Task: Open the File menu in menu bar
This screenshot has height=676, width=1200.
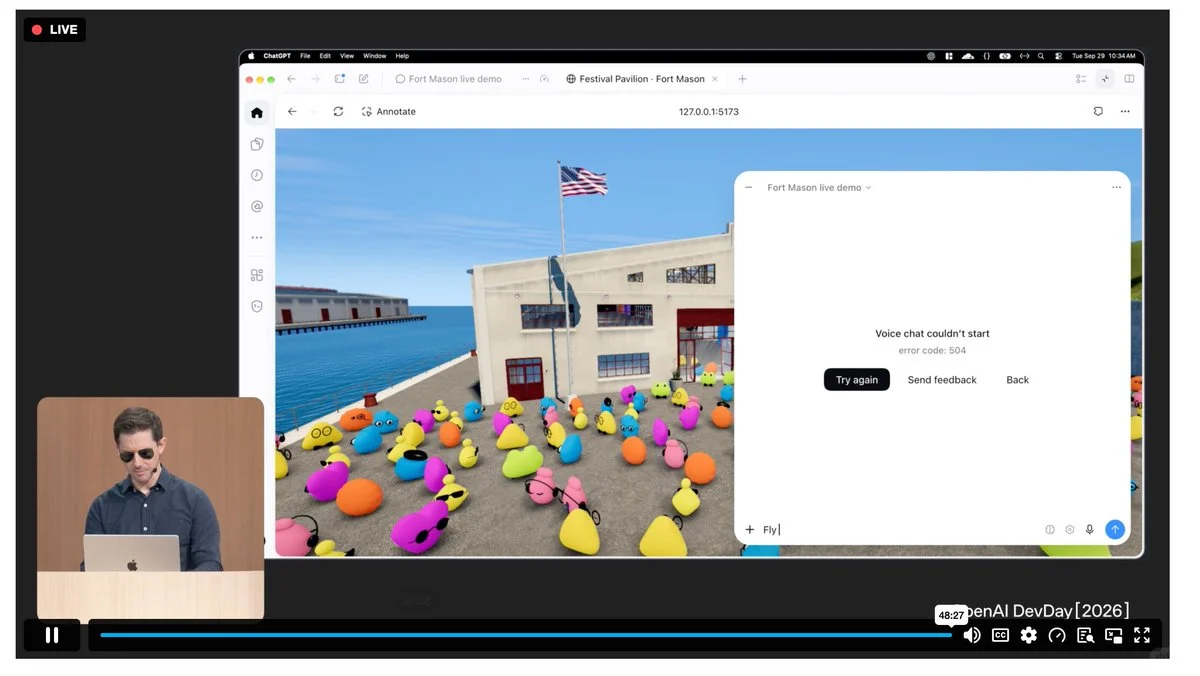Action: tap(305, 56)
